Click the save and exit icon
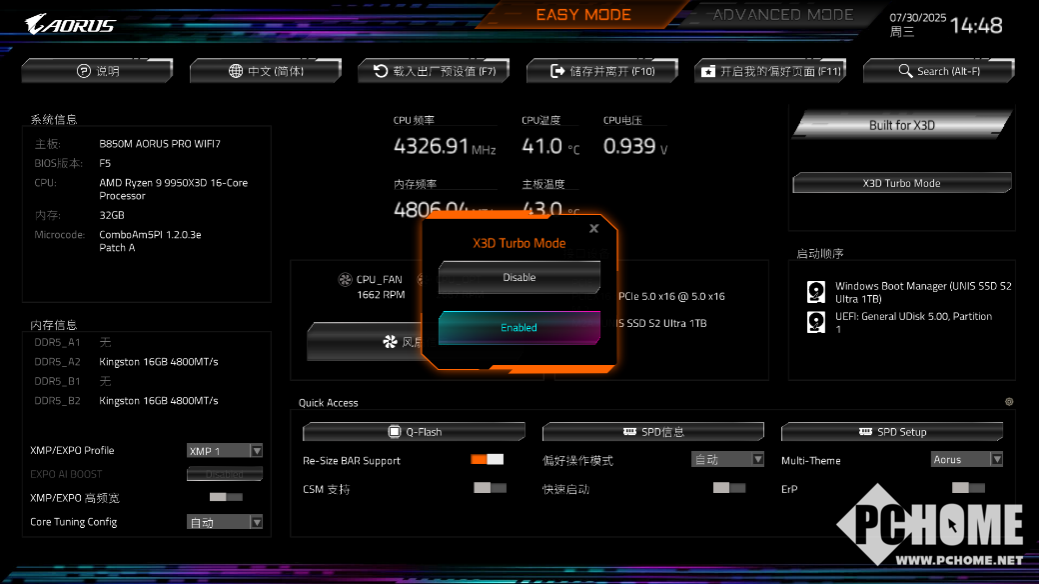This screenshot has height=584, width=1039. [x=558, y=71]
